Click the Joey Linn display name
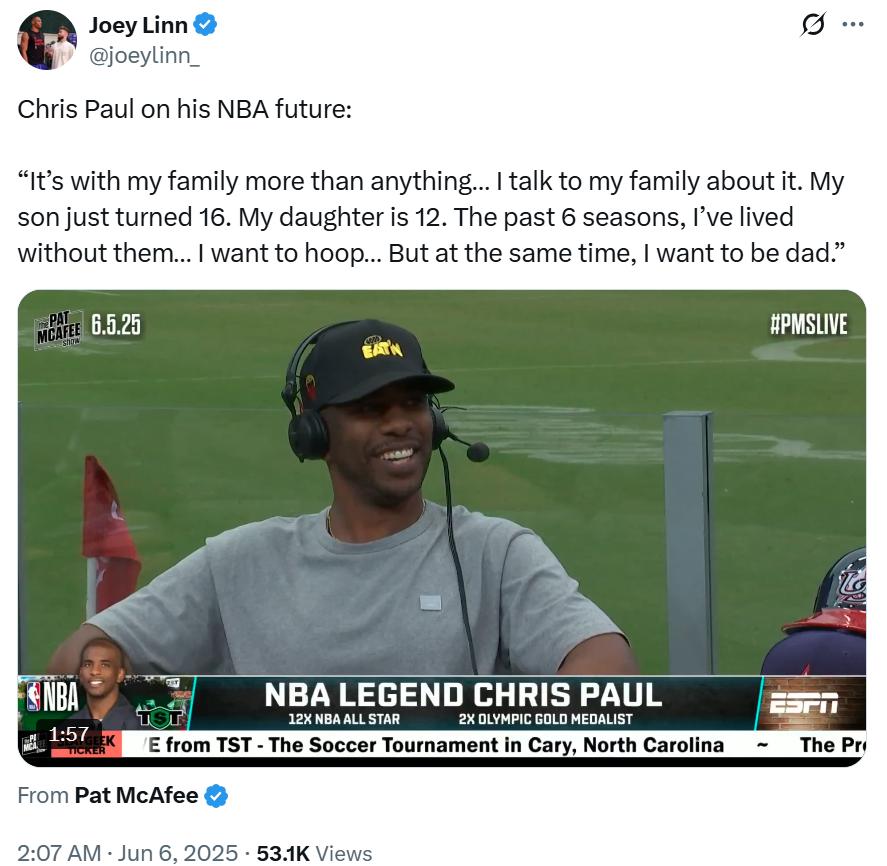Viewport: 887px width, 866px height. (x=138, y=25)
